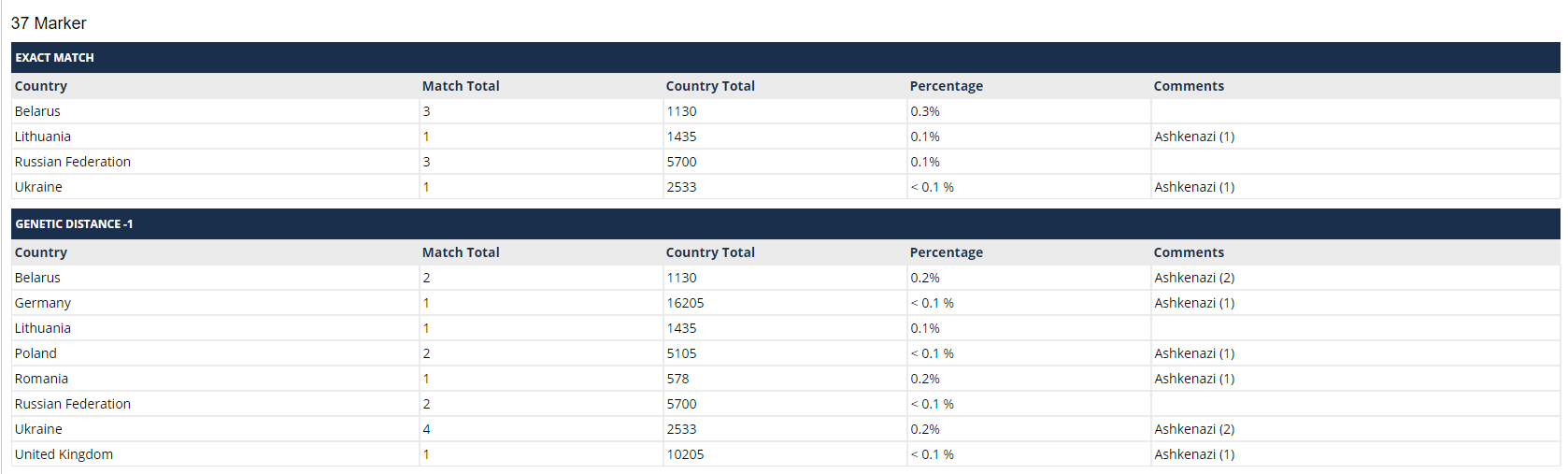
Task: Open United Kingdom match total link
Action: pyautogui.click(x=426, y=454)
